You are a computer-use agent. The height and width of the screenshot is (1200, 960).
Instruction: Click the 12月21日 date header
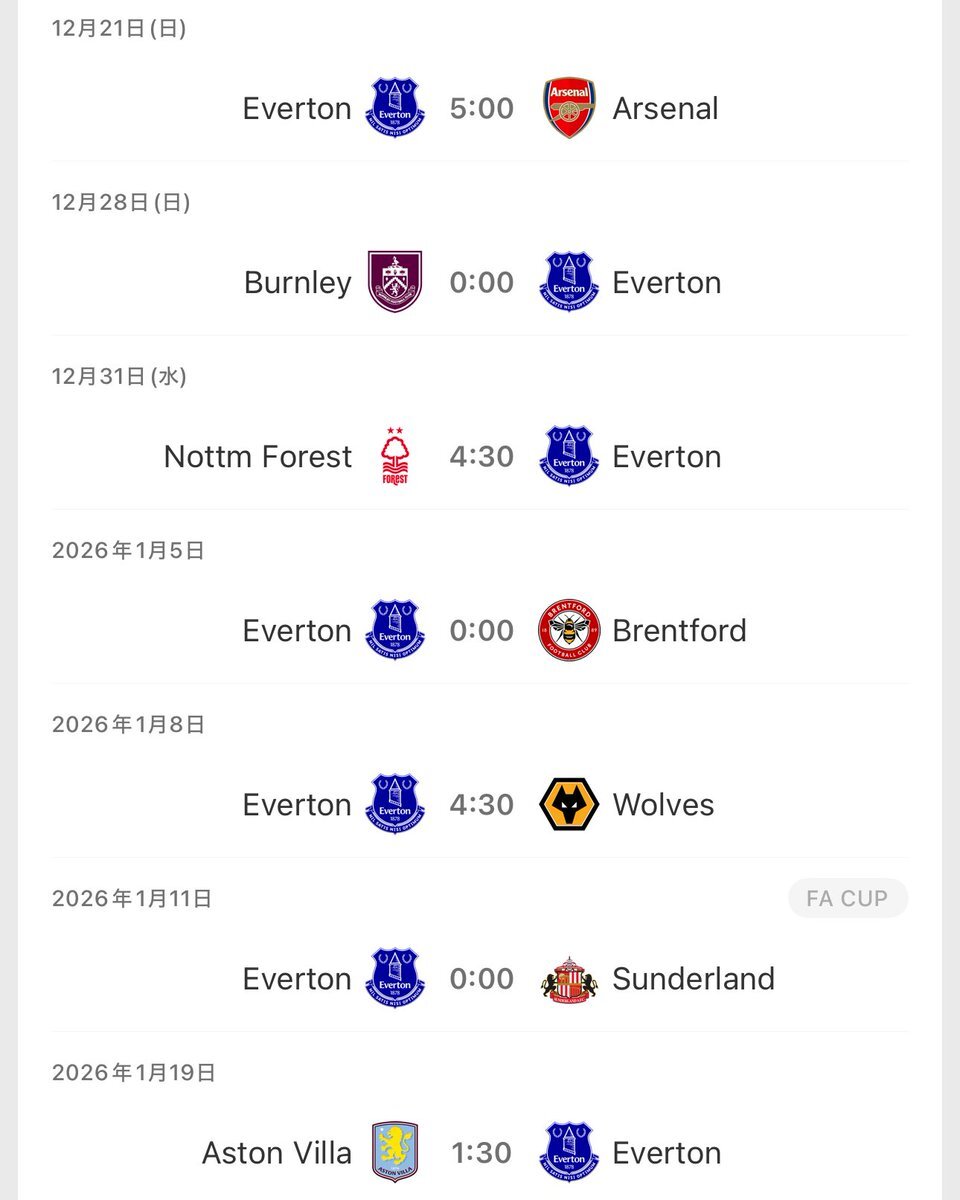[119, 28]
